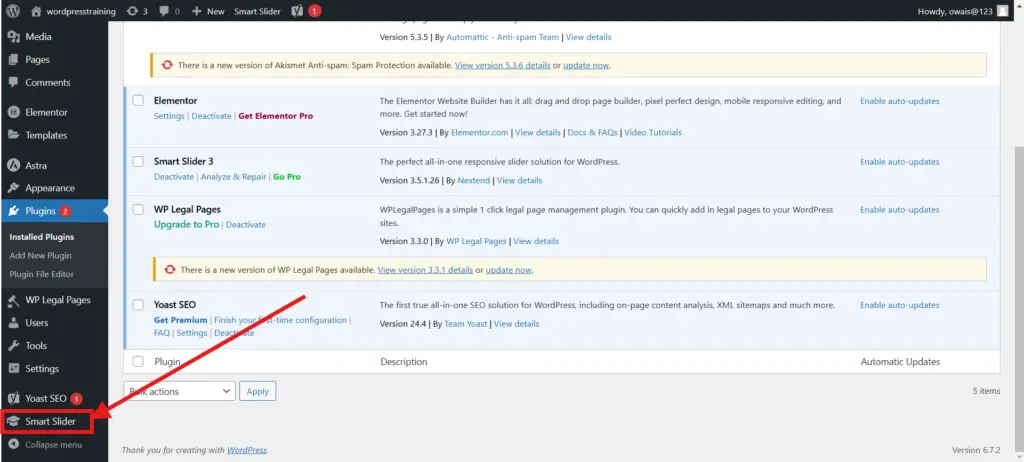Go to Add New Plugin submenu
Viewport: 1024px width, 462px height.
40,255
